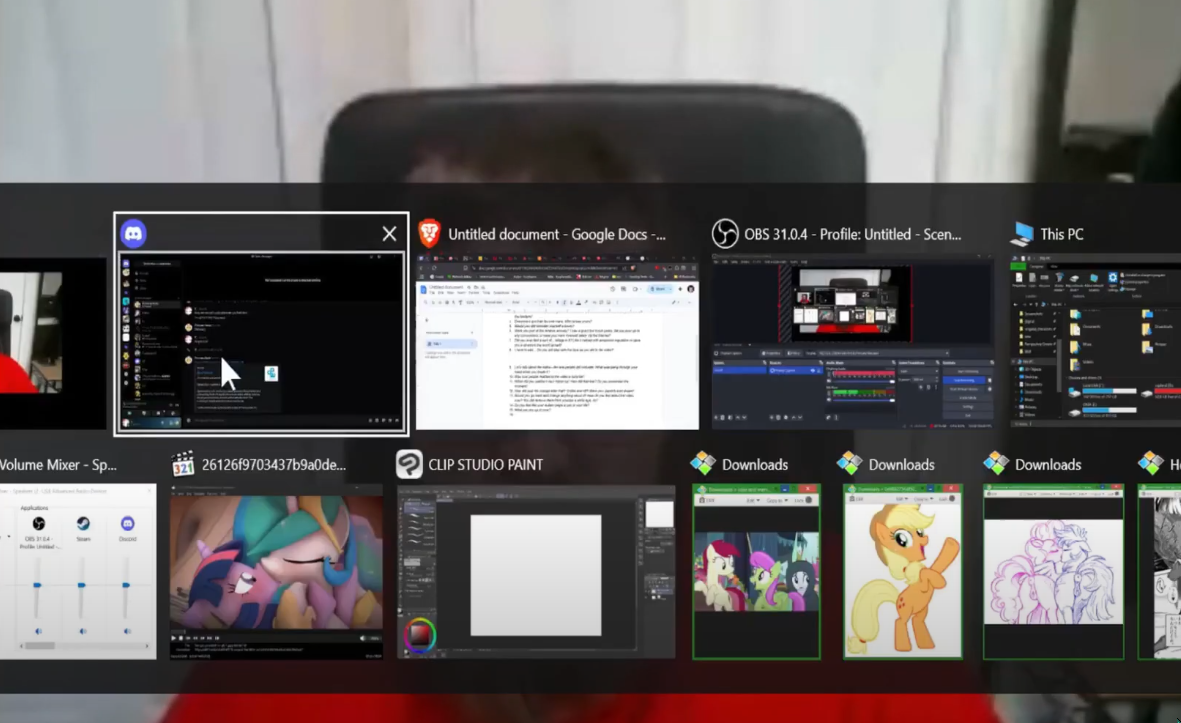1181x723 pixels.
Task: Switch to the OBS window thumbnail
Action: [x=853, y=342]
